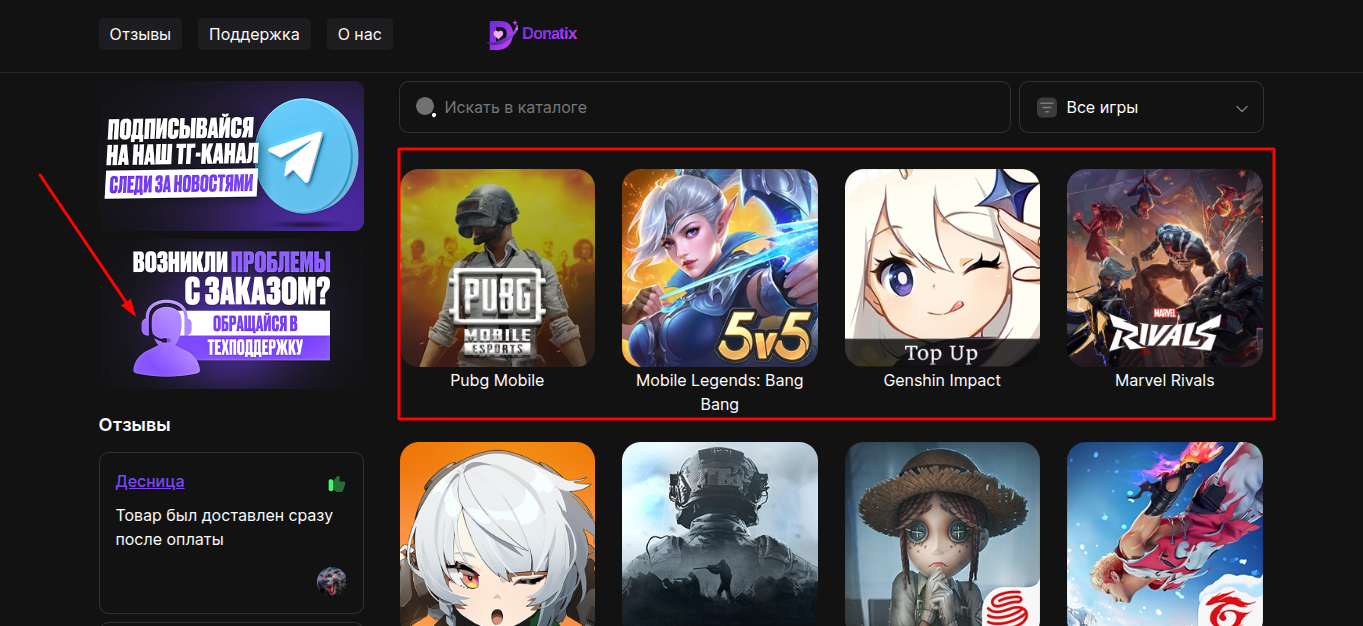Open the white-haired anime girl game cover
1363x626 pixels.
497,534
